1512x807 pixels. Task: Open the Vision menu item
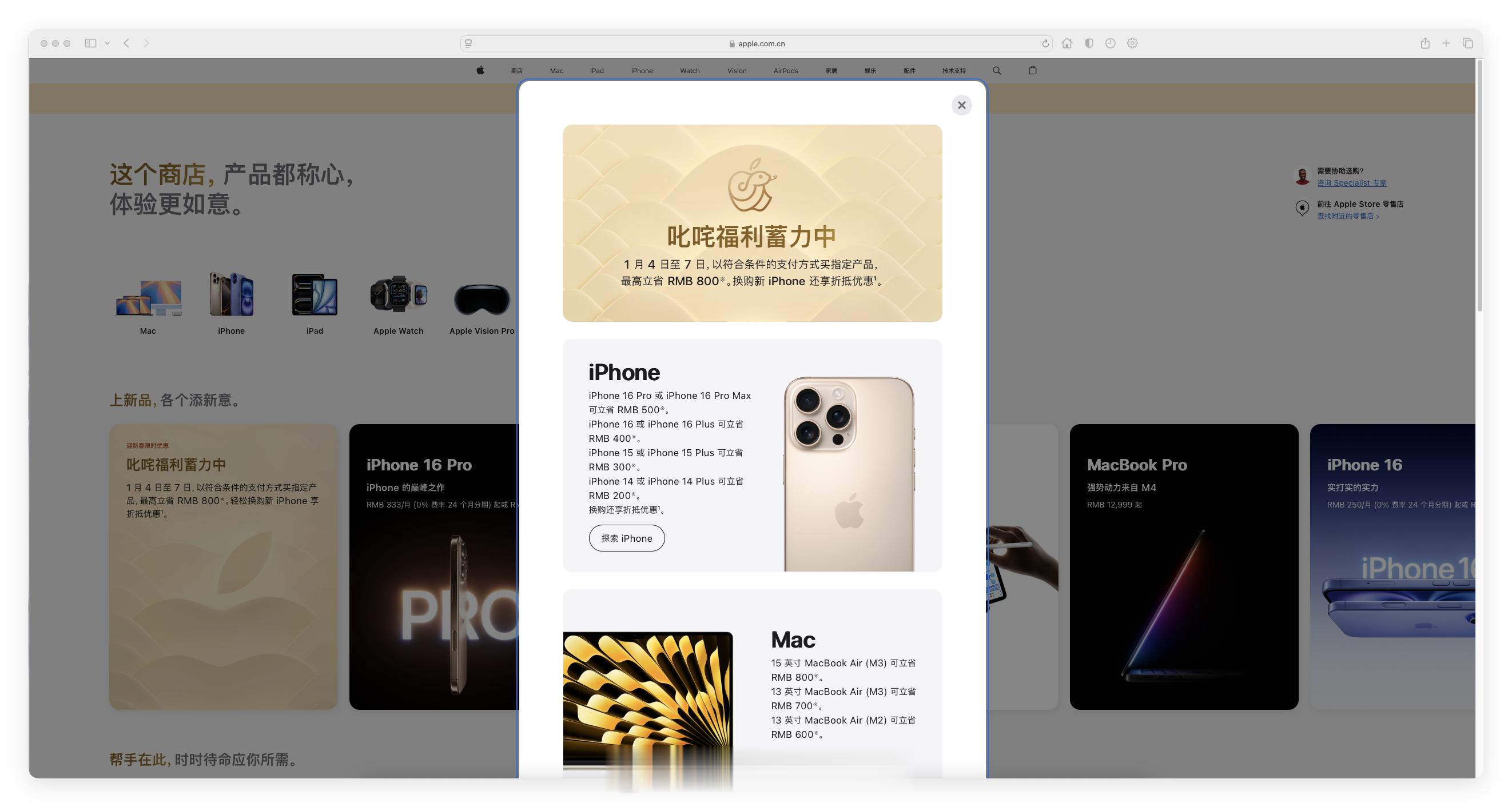(737, 70)
